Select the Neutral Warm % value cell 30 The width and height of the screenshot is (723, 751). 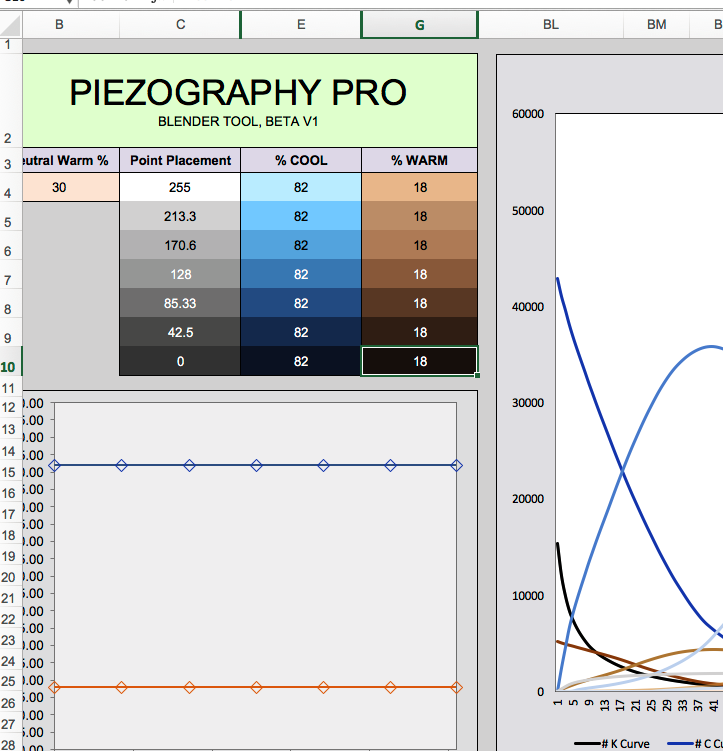pyautogui.click(x=60, y=187)
